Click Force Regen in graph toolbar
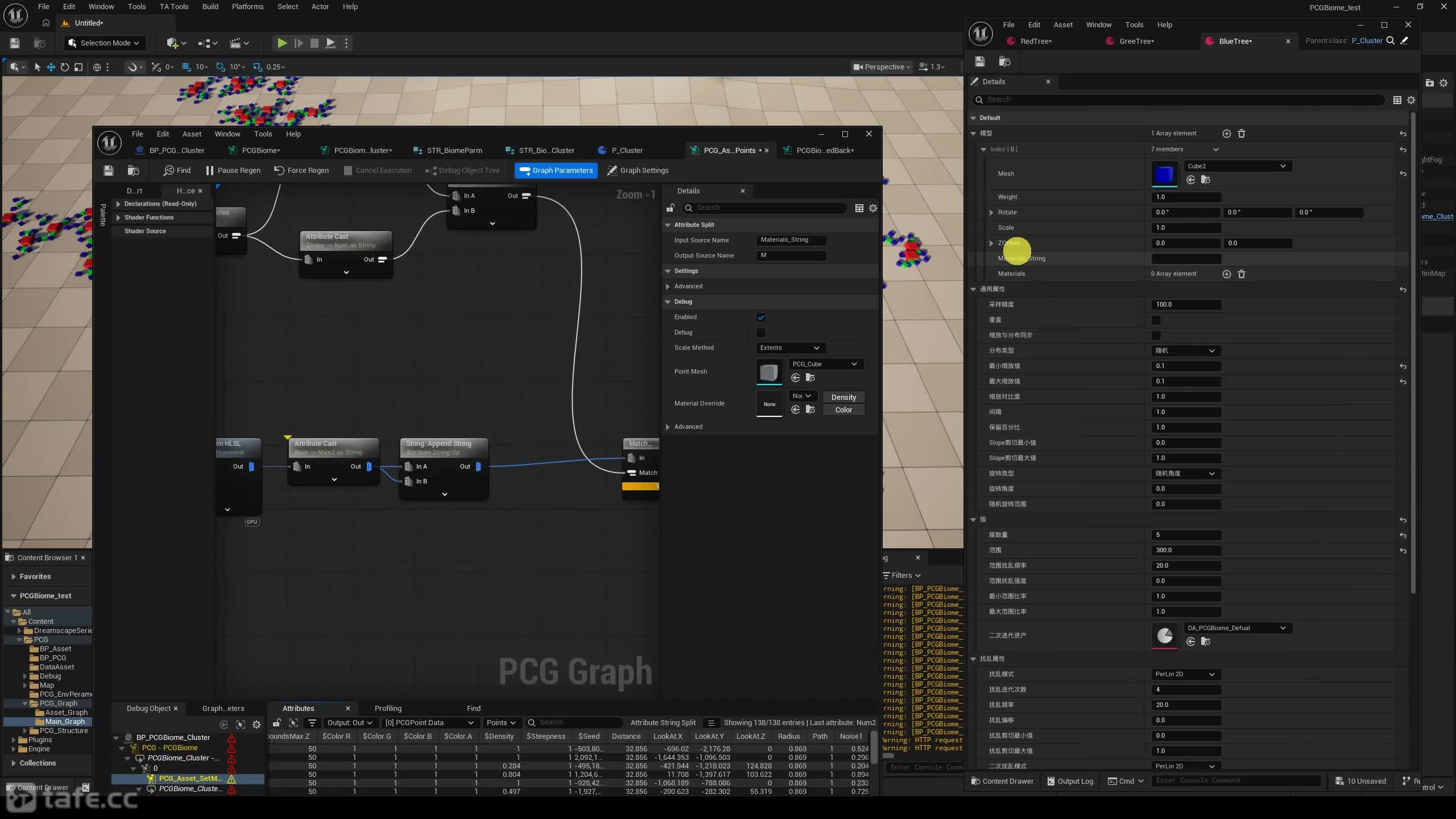Screen dimensions: 1456x819 tap(301, 171)
